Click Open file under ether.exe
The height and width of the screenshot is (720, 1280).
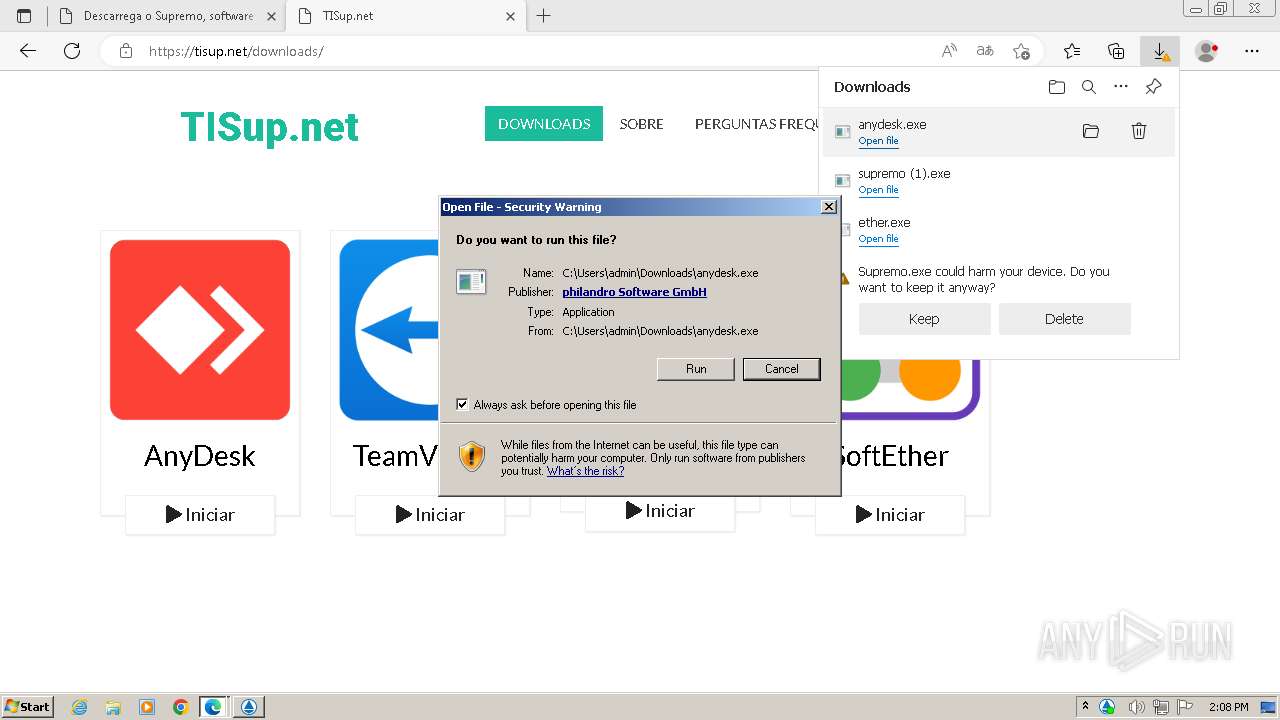click(878, 239)
